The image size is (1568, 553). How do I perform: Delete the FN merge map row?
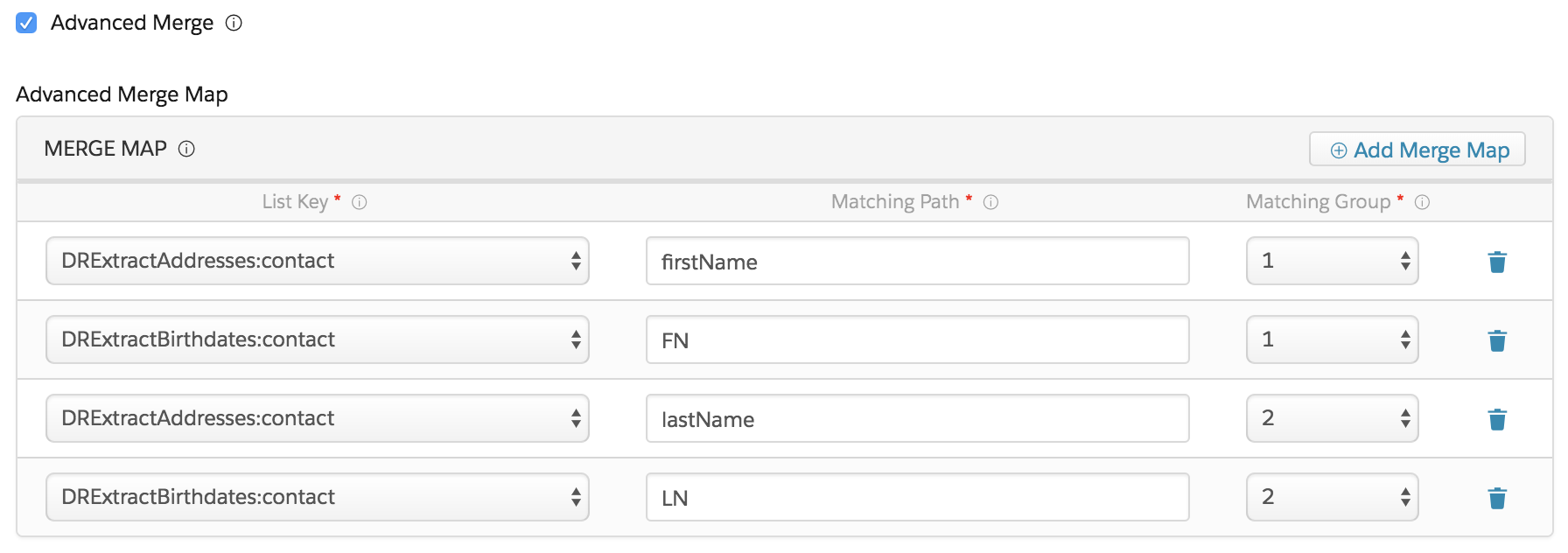[1497, 340]
